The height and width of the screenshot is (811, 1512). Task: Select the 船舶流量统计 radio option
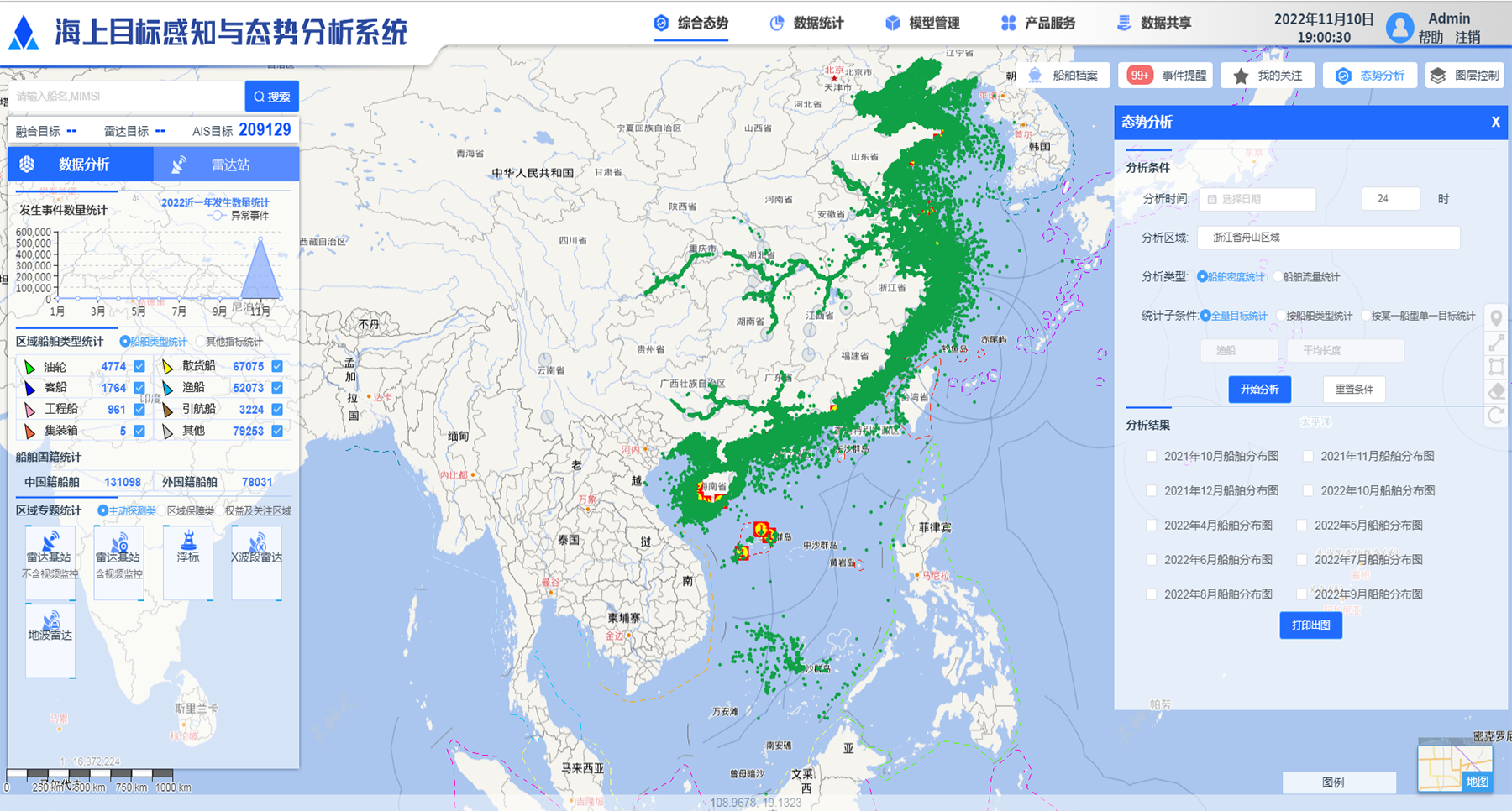(x=1279, y=277)
